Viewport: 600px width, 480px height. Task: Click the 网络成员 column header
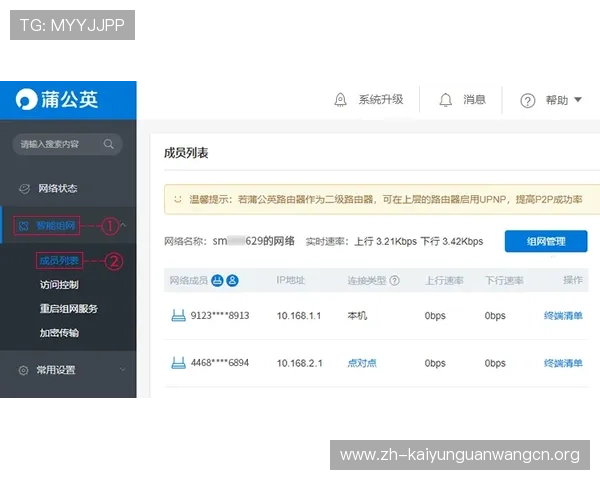tap(189, 281)
